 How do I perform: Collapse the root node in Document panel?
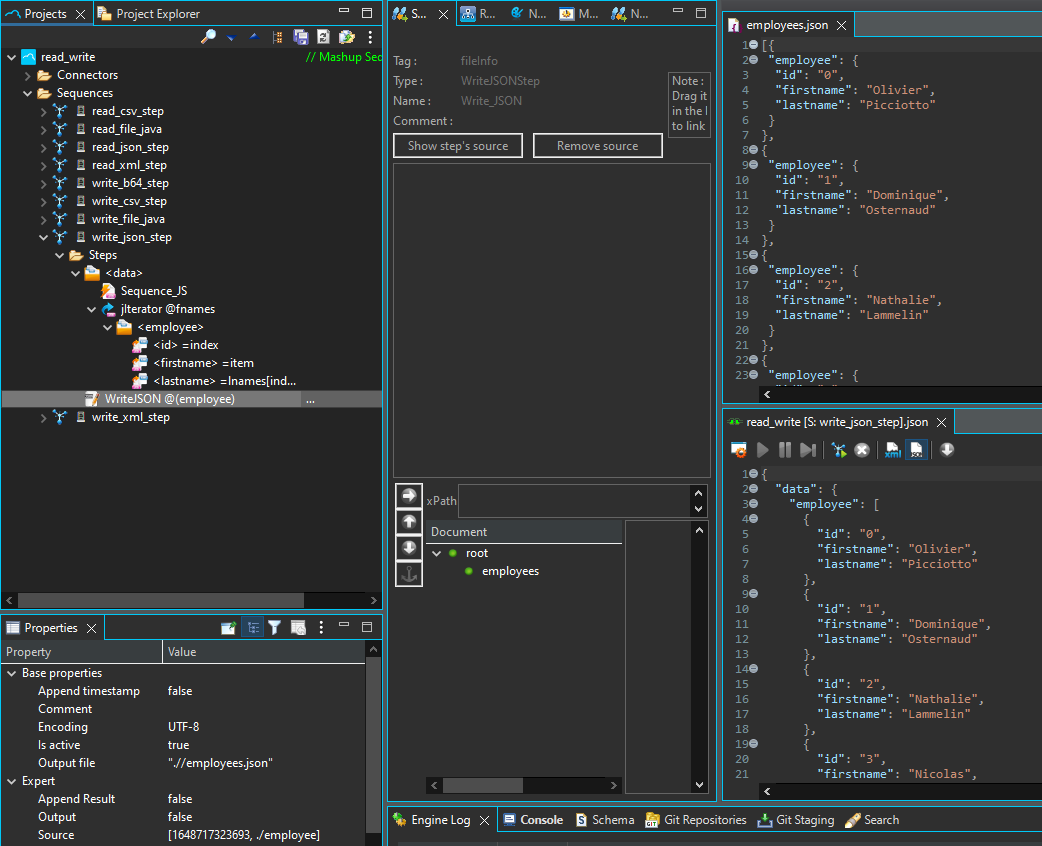(x=436, y=552)
